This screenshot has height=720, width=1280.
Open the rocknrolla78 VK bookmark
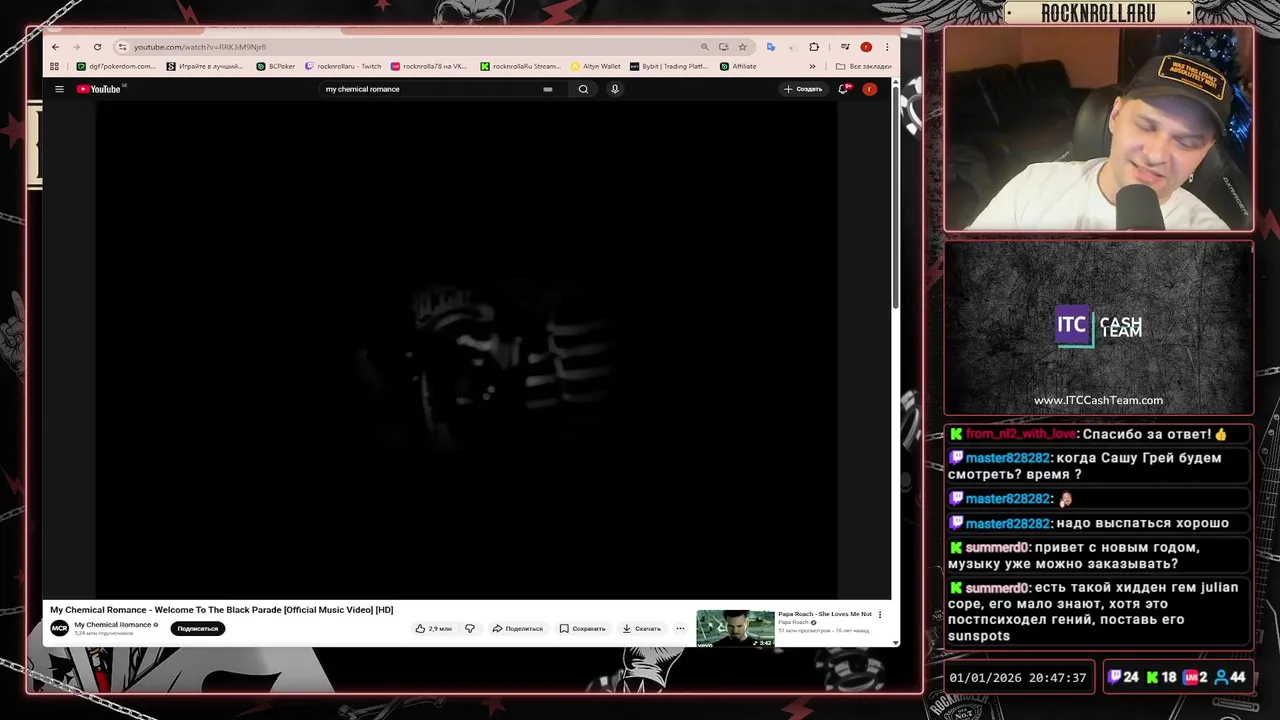pyautogui.click(x=429, y=66)
